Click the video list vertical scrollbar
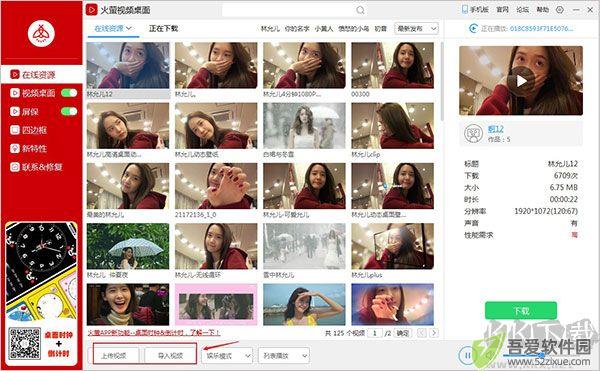Image resolution: width=600 pixels, height=371 pixels. tap(442, 81)
